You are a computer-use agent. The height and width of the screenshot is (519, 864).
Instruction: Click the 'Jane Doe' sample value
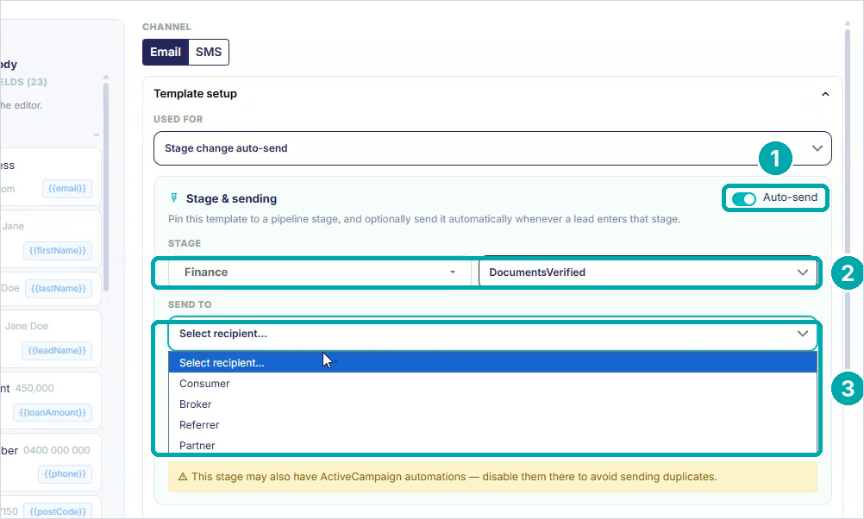pos(26,326)
